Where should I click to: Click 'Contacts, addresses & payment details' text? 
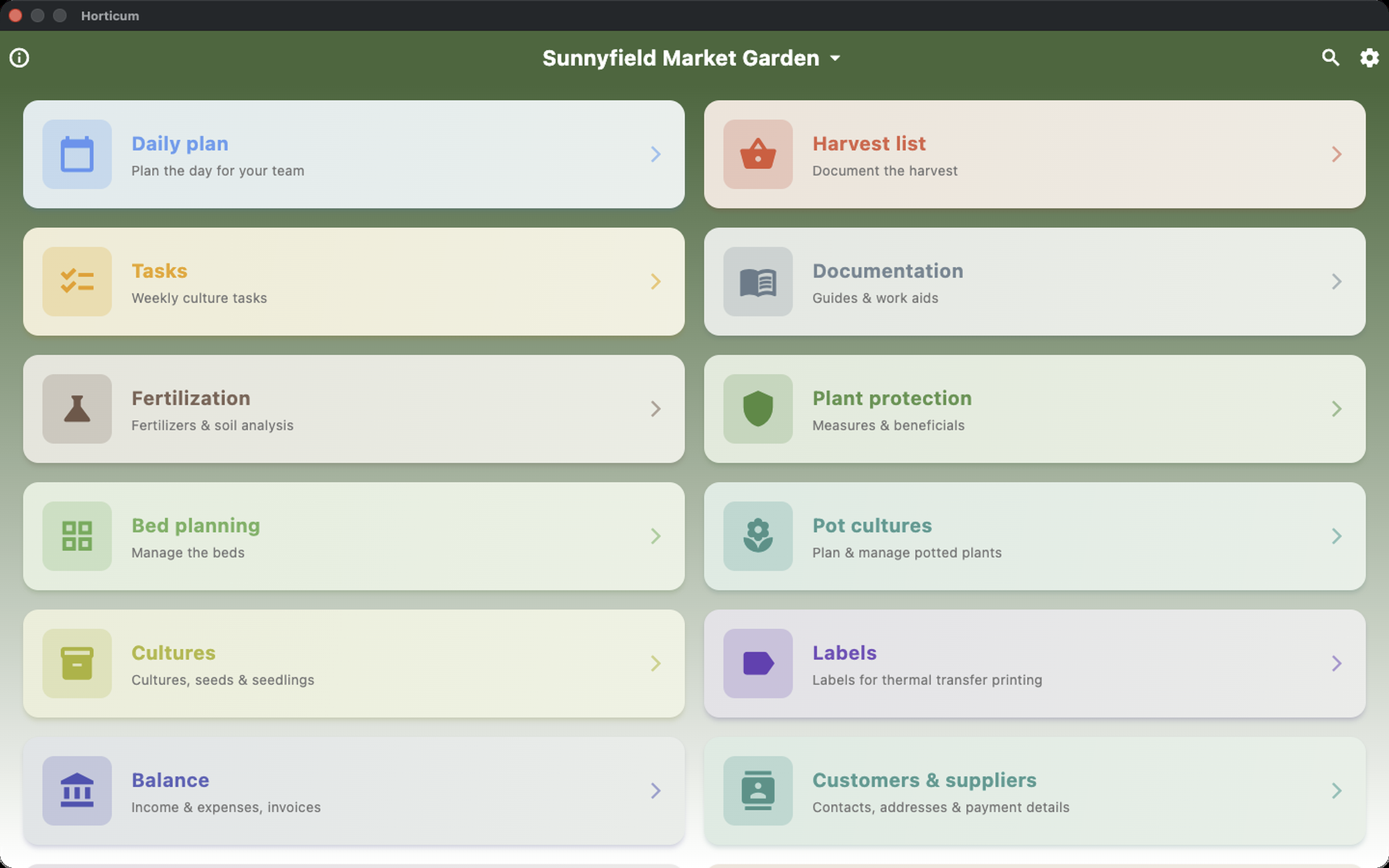coord(941,808)
